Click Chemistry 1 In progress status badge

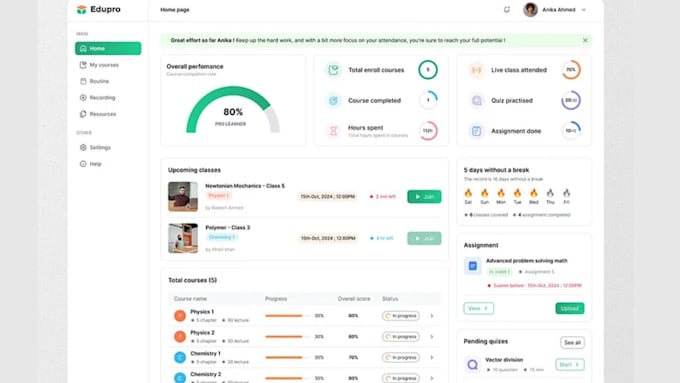(x=401, y=357)
